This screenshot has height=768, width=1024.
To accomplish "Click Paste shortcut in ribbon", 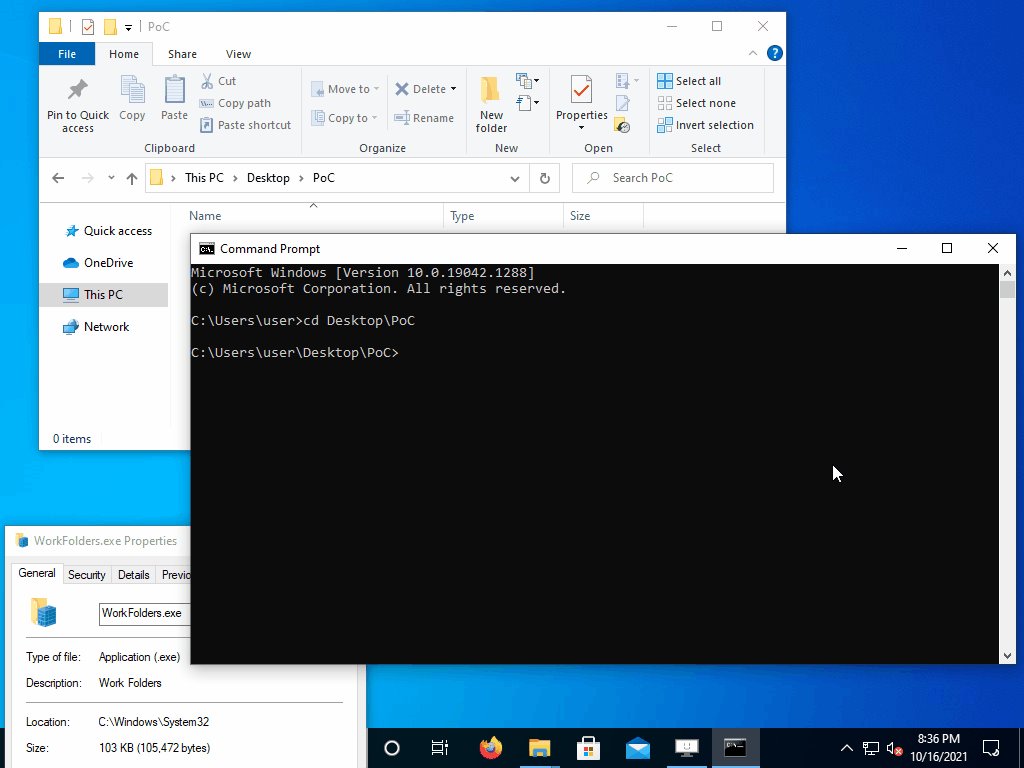I will (x=246, y=125).
